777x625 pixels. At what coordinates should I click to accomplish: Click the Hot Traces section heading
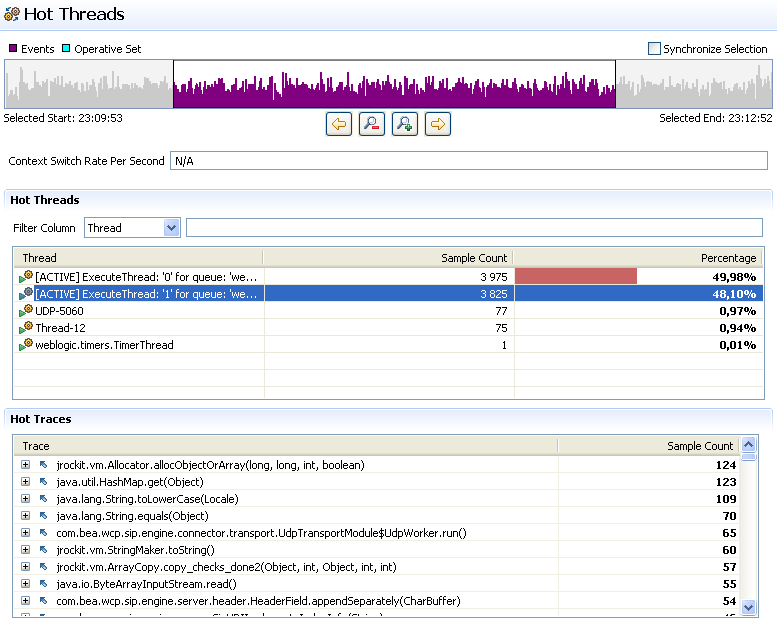41,419
